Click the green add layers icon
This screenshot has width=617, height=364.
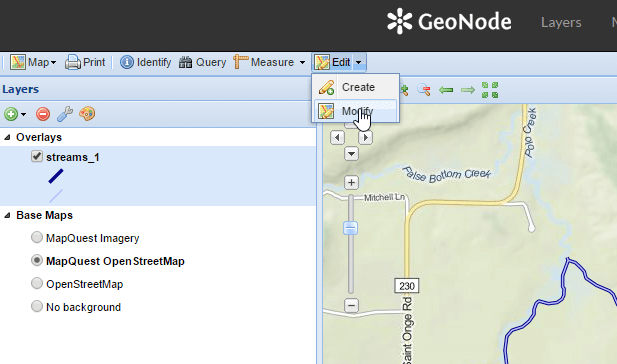11,114
